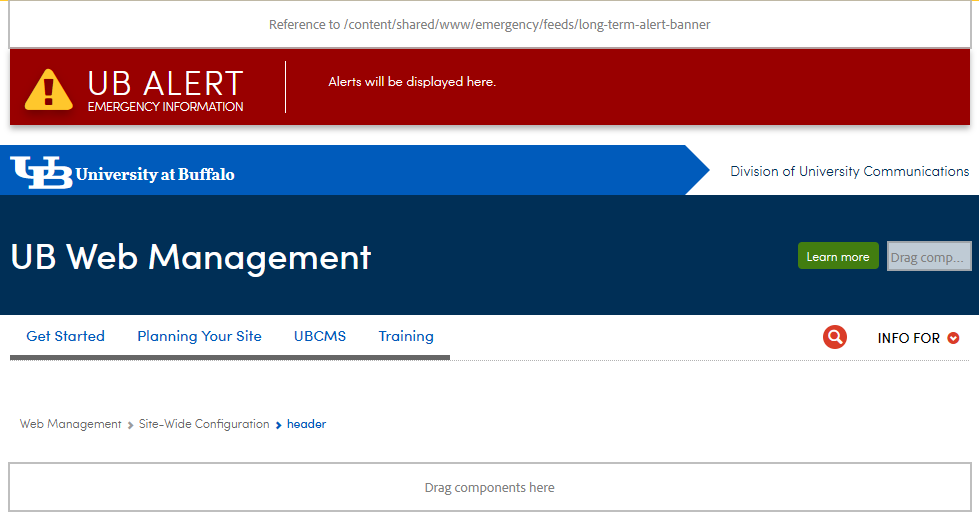Viewport: 979px width, 522px height.
Task: Click the red search magnifier icon
Action: [x=834, y=338]
